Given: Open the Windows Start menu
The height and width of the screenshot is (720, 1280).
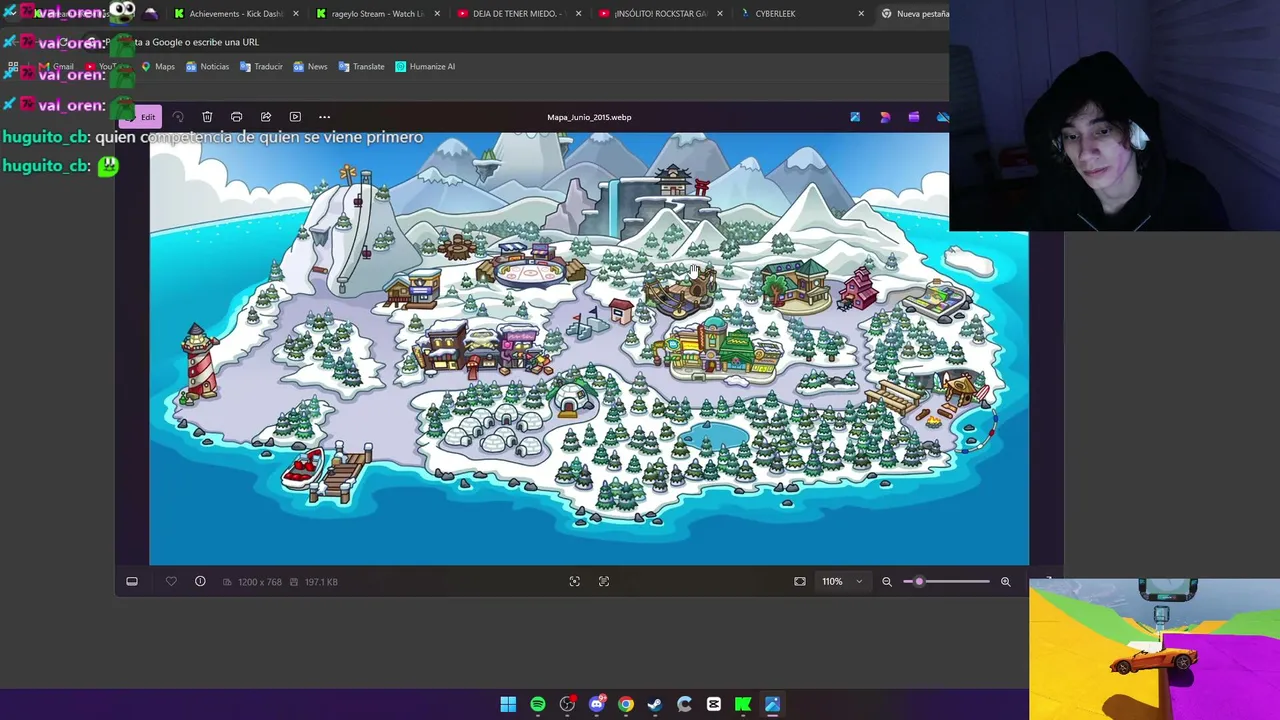Looking at the screenshot, I should (x=508, y=705).
